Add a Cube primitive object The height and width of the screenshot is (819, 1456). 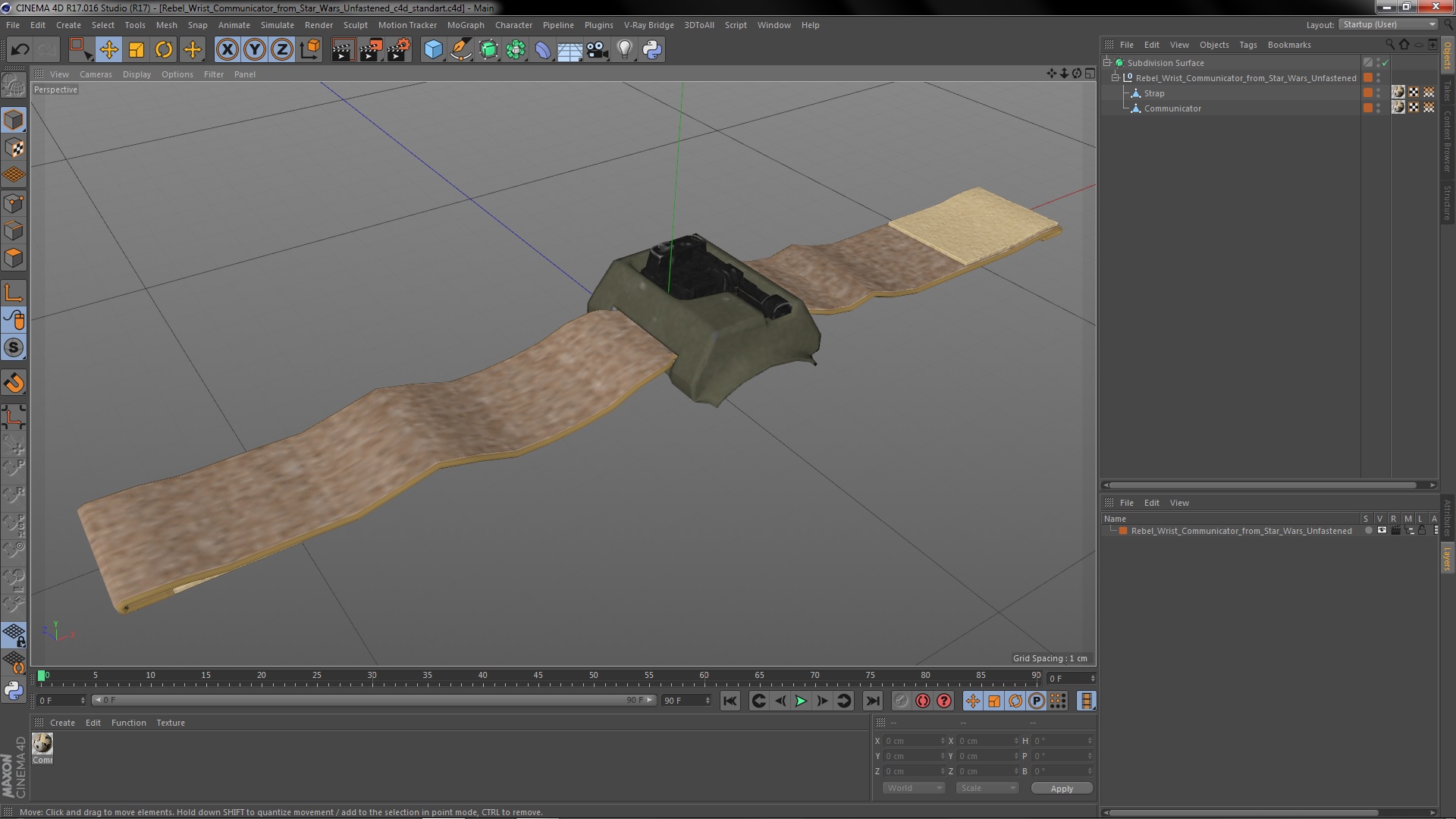[433, 50]
